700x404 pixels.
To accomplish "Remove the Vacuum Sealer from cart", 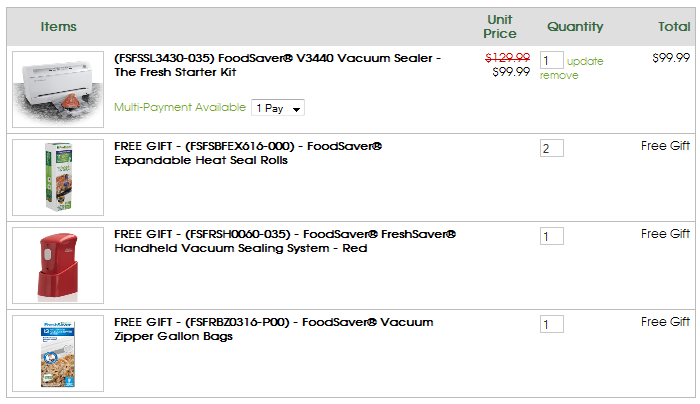I will 559,75.
